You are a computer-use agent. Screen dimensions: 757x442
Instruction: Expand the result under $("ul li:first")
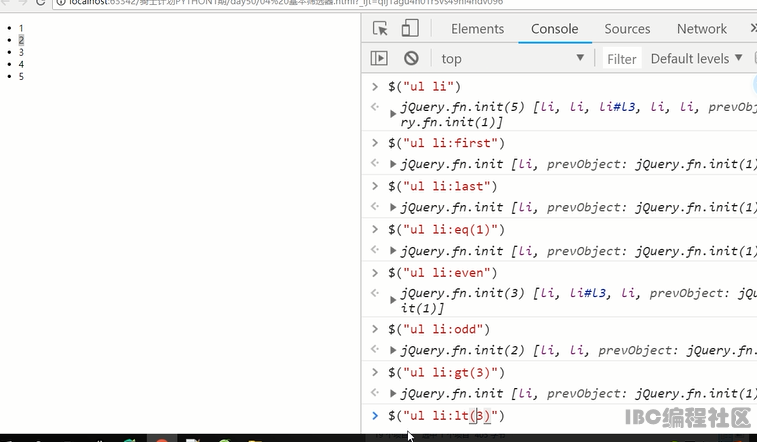tap(393, 164)
